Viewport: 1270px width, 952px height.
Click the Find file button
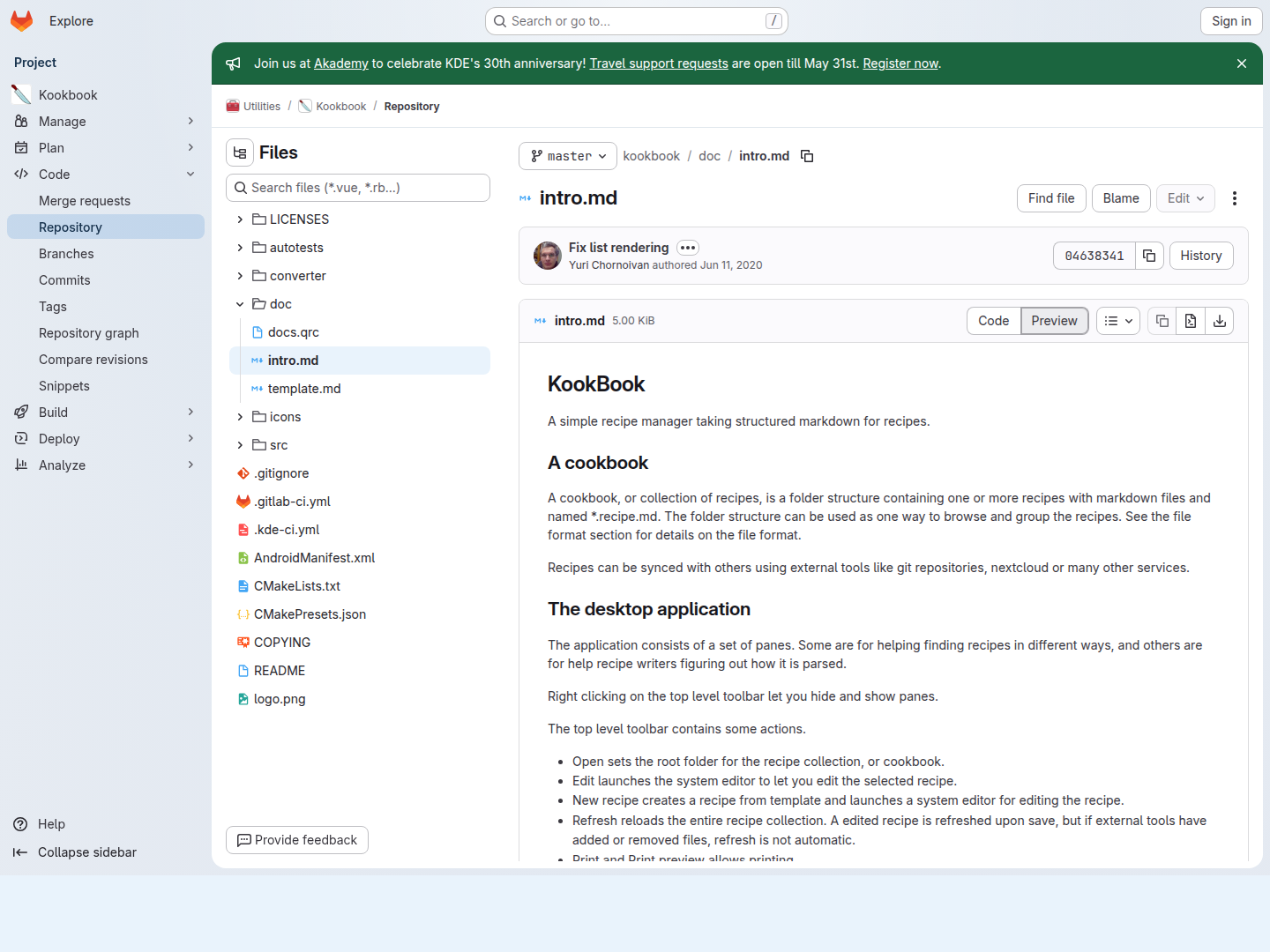point(1051,198)
